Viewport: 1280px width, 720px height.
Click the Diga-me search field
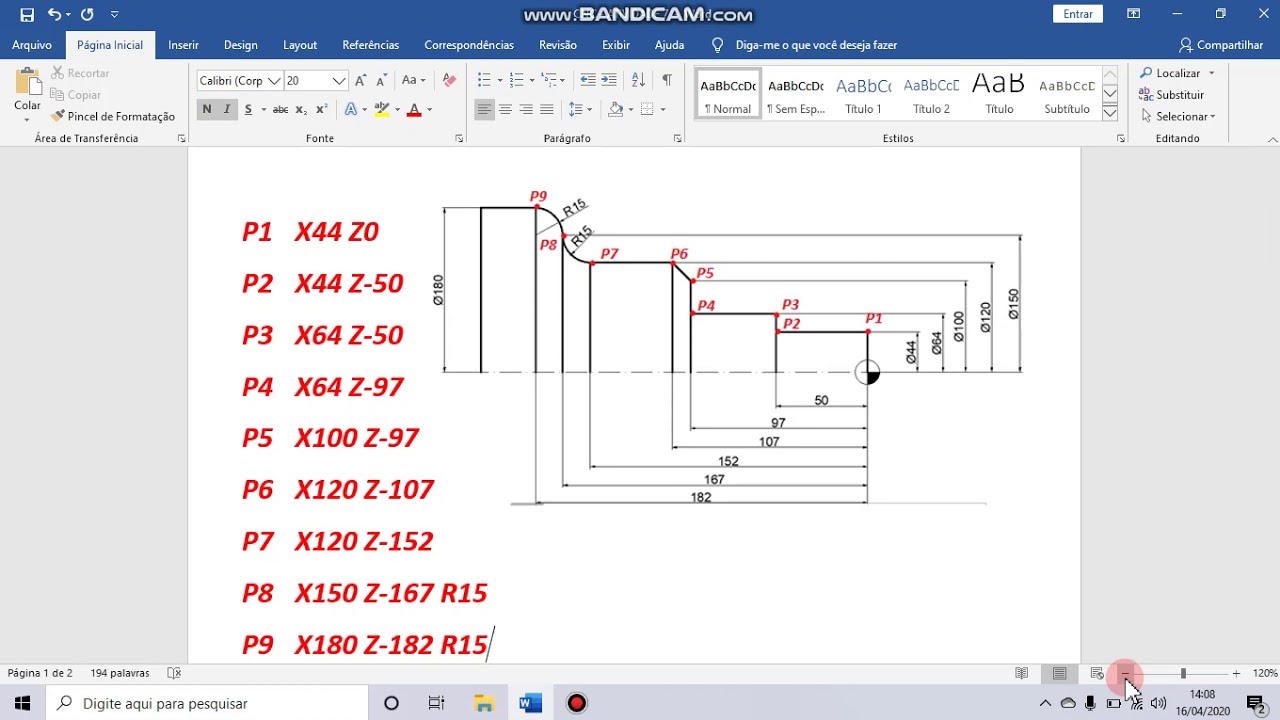[x=815, y=45]
